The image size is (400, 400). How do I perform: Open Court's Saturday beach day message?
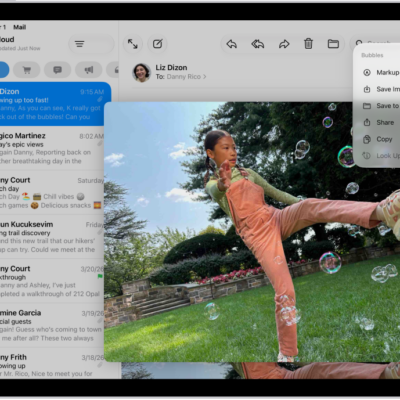tap(52, 192)
